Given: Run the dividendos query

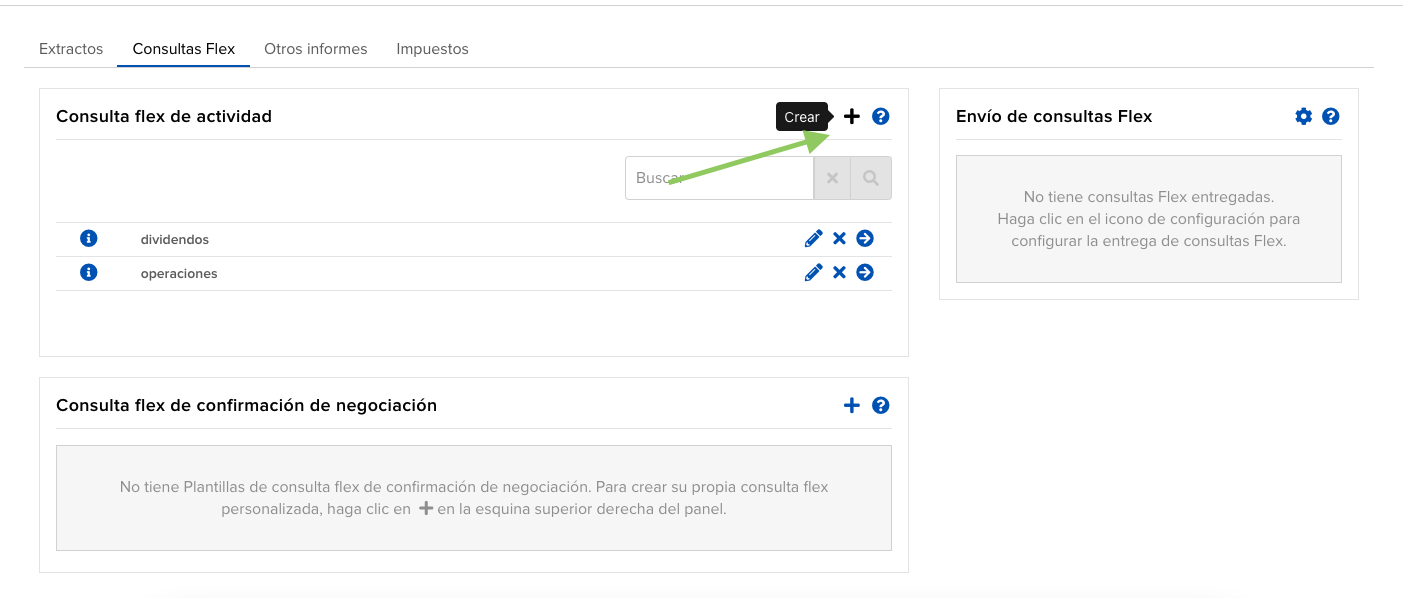Looking at the screenshot, I should click(865, 239).
